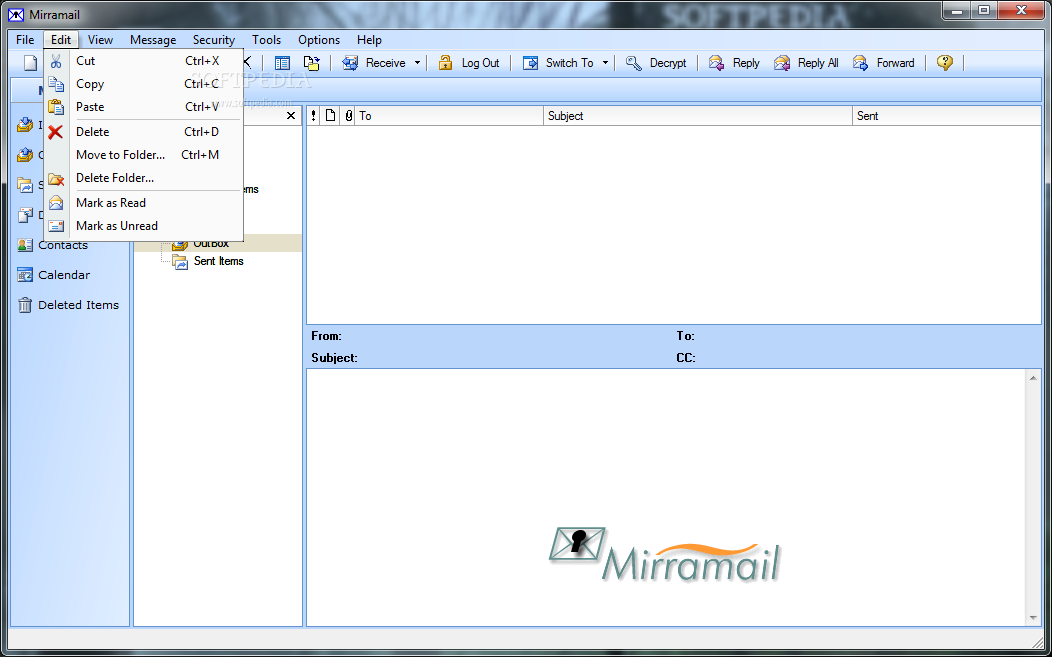Image resolution: width=1052 pixels, height=657 pixels.
Task: Click the Forward envelope icon
Action: tap(861, 63)
